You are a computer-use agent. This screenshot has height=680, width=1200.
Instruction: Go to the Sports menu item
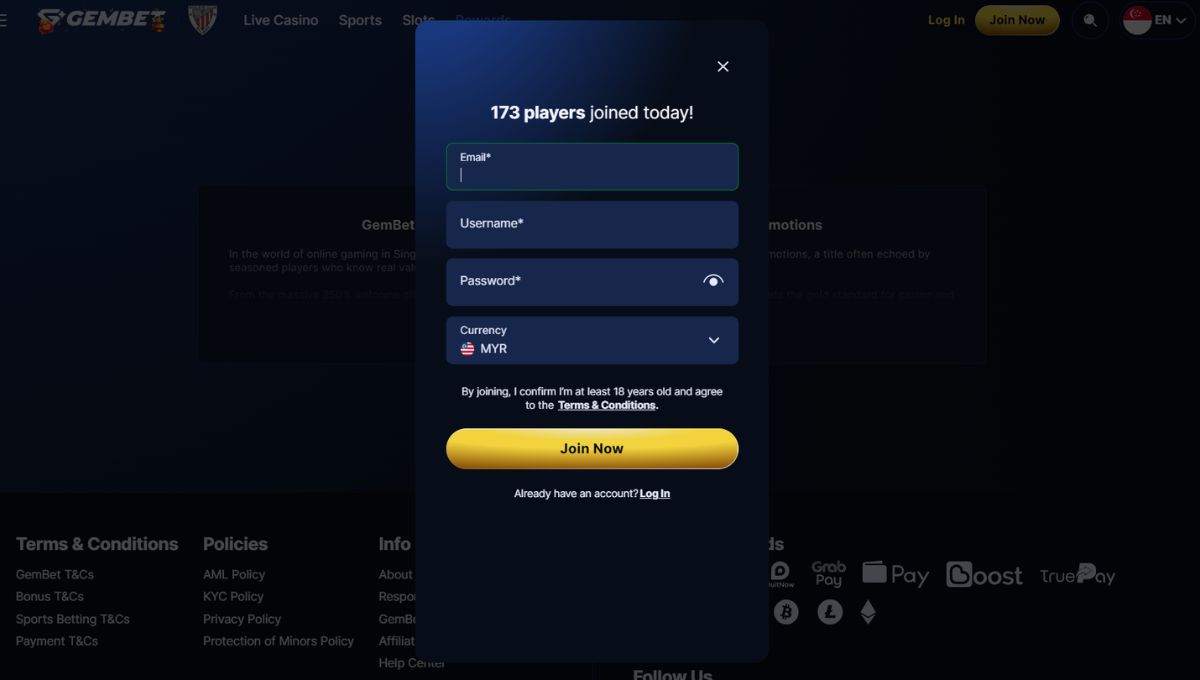(x=360, y=20)
